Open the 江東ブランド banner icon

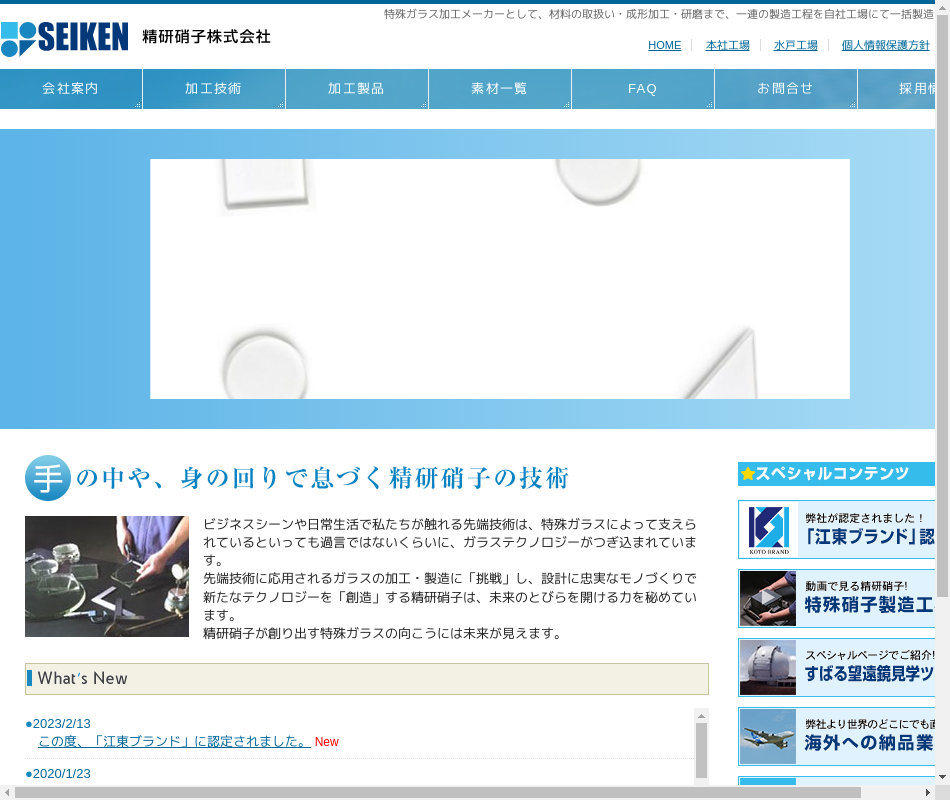pyautogui.click(x=768, y=530)
